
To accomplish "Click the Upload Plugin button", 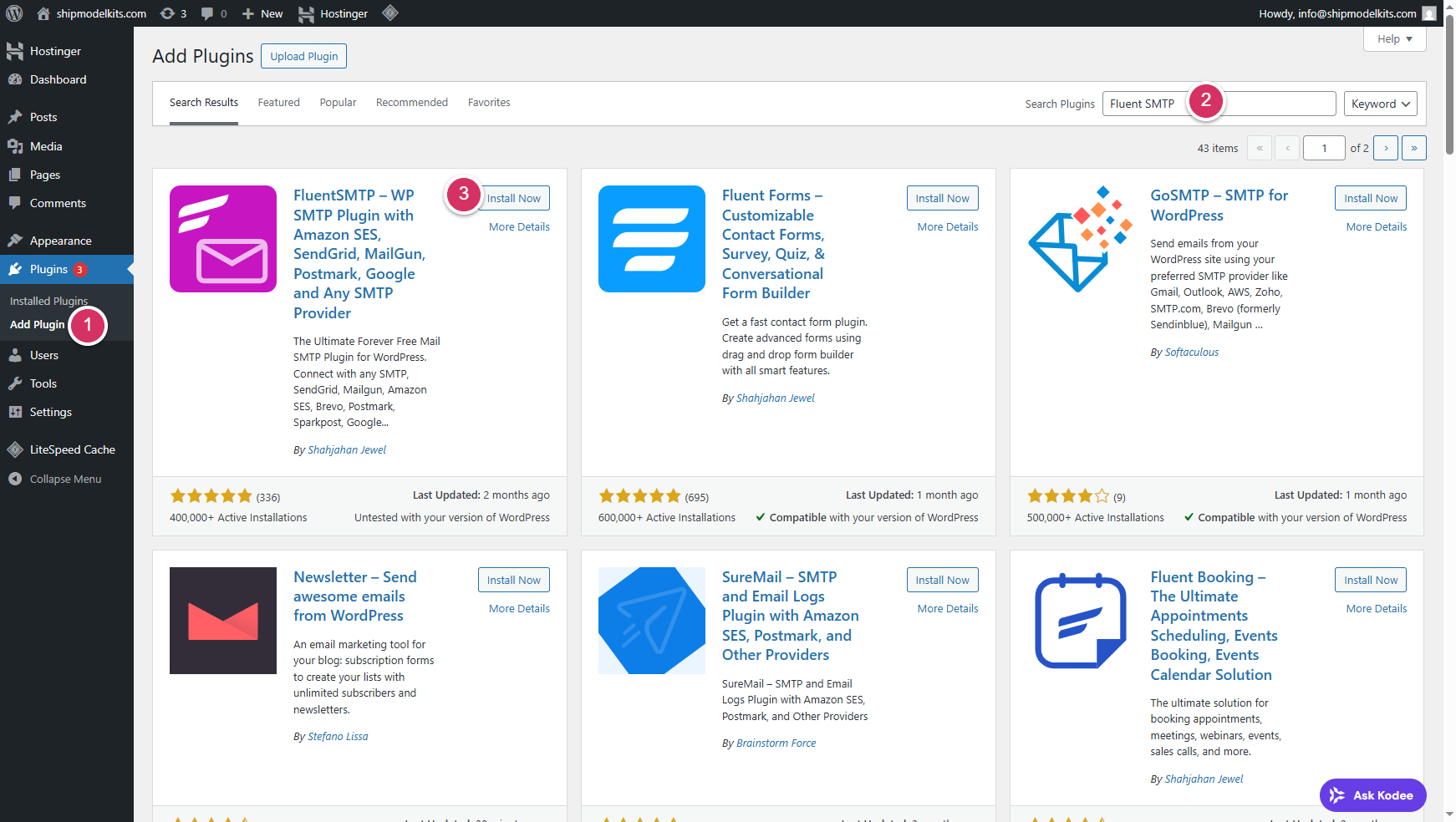I will point(303,57).
